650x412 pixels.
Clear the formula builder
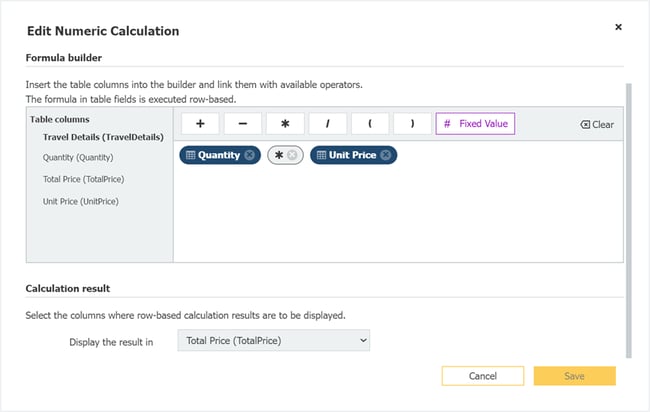597,125
